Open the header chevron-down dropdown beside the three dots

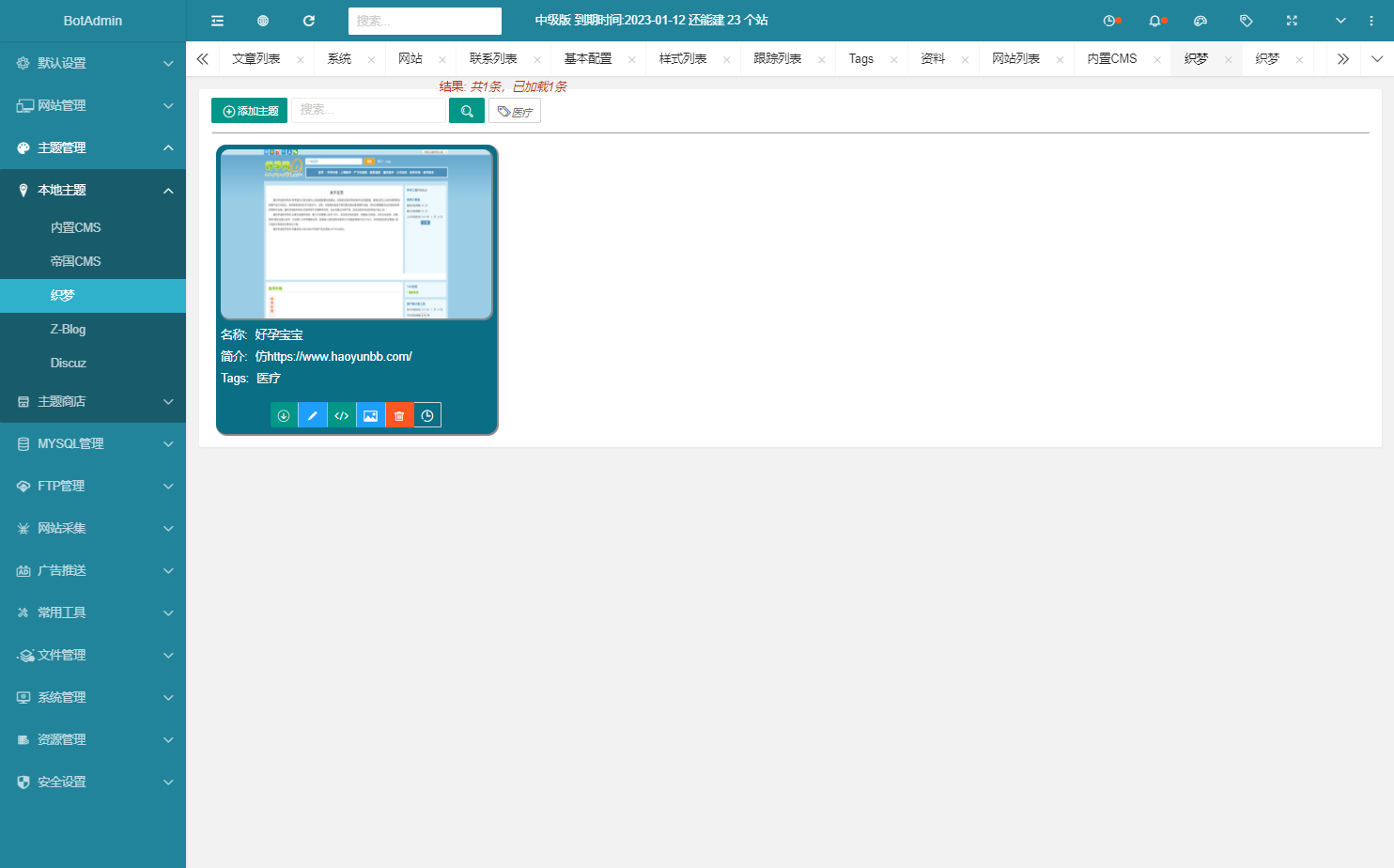(x=1340, y=21)
